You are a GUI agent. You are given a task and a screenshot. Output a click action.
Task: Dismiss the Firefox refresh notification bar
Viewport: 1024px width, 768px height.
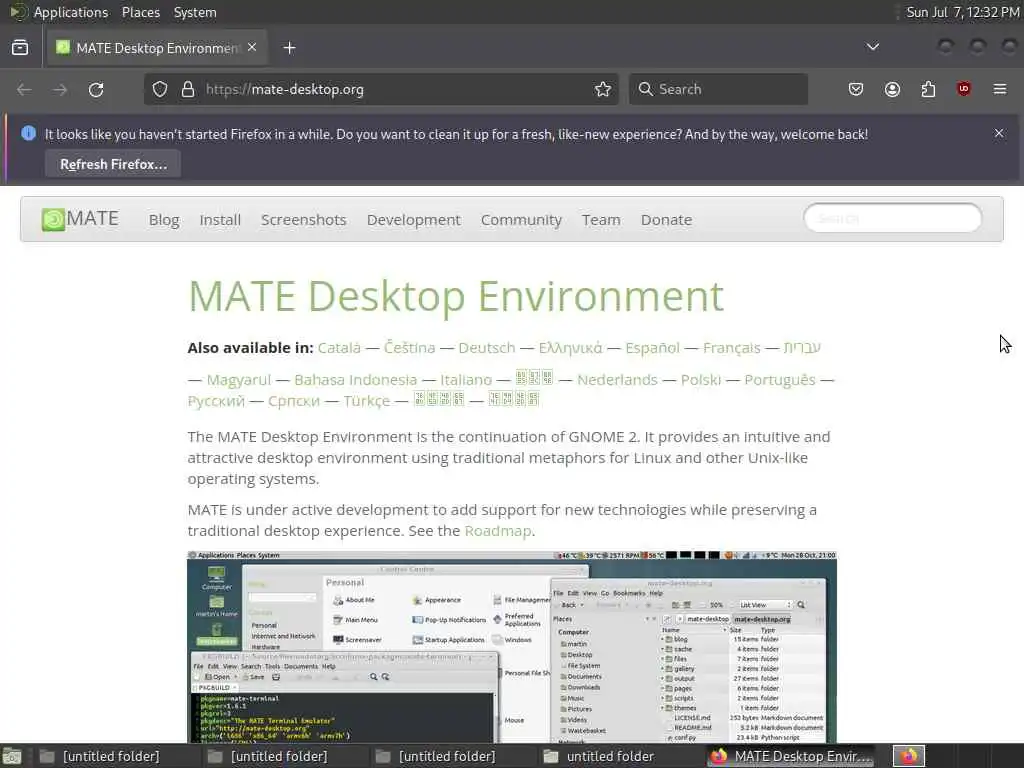999,133
